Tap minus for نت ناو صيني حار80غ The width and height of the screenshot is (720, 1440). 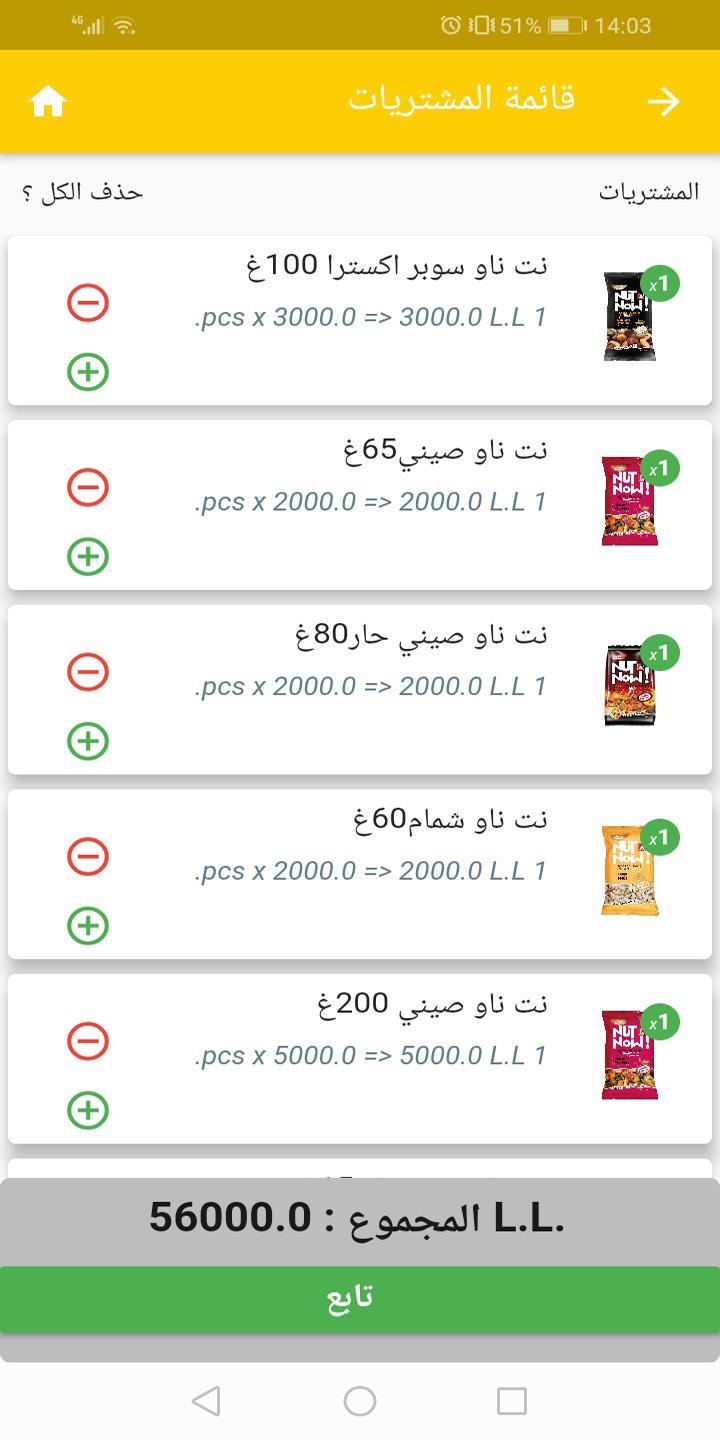88,671
